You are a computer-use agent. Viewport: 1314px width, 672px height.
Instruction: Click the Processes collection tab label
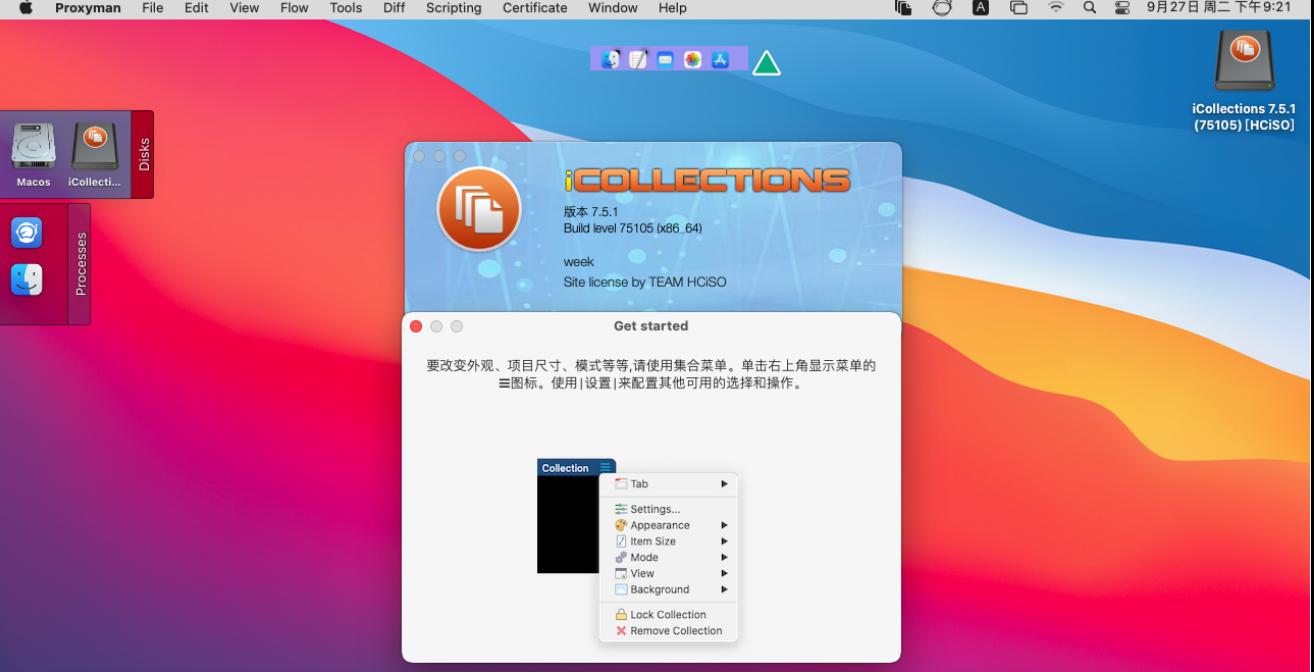[x=80, y=264]
